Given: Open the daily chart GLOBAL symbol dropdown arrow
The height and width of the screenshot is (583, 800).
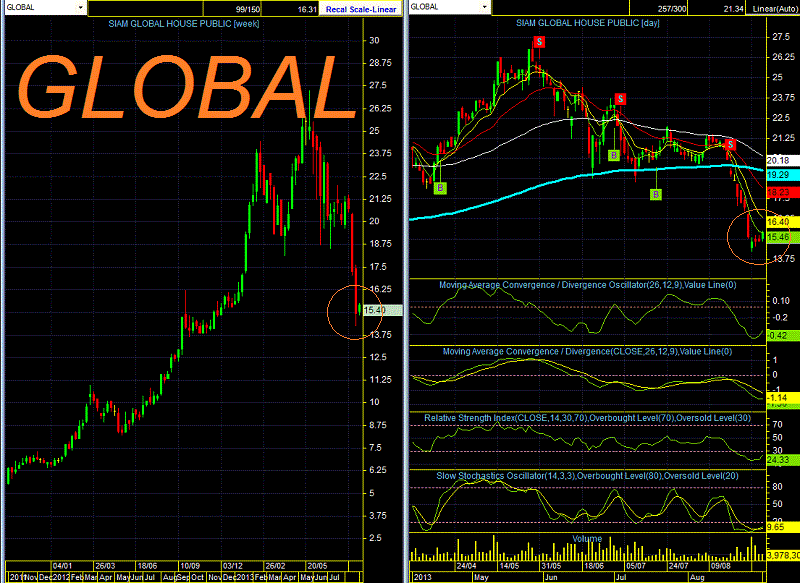Looking at the screenshot, I should click(484, 7).
